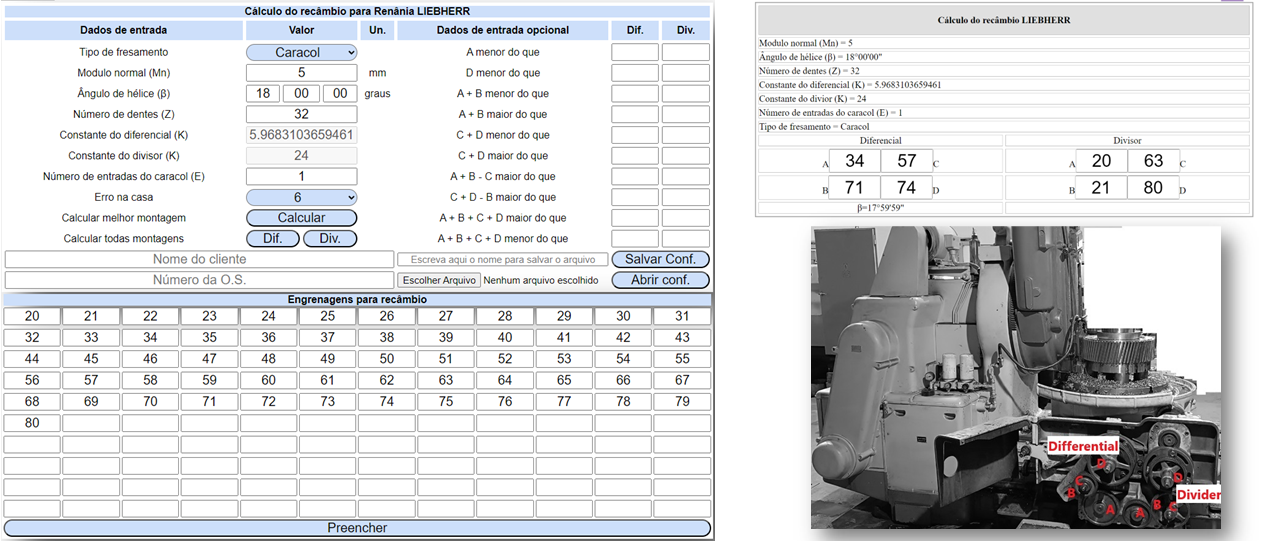Click the save file name input field
The image size is (1280, 541).
coord(503,260)
